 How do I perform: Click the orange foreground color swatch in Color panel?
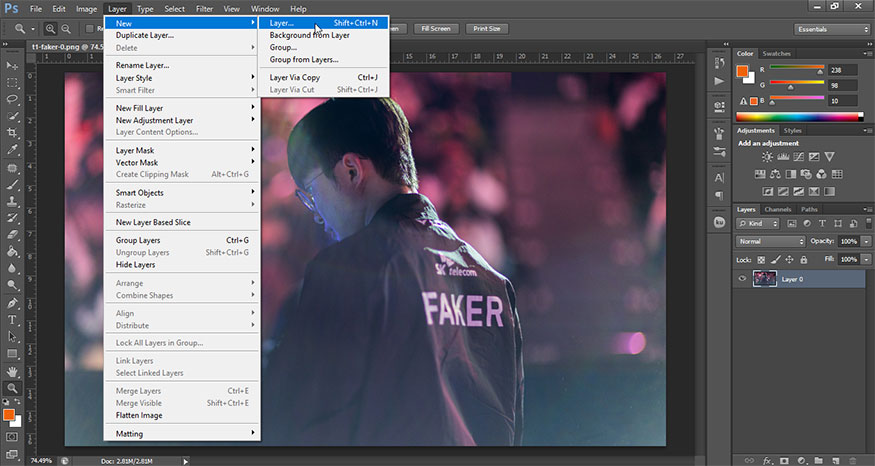[742, 70]
